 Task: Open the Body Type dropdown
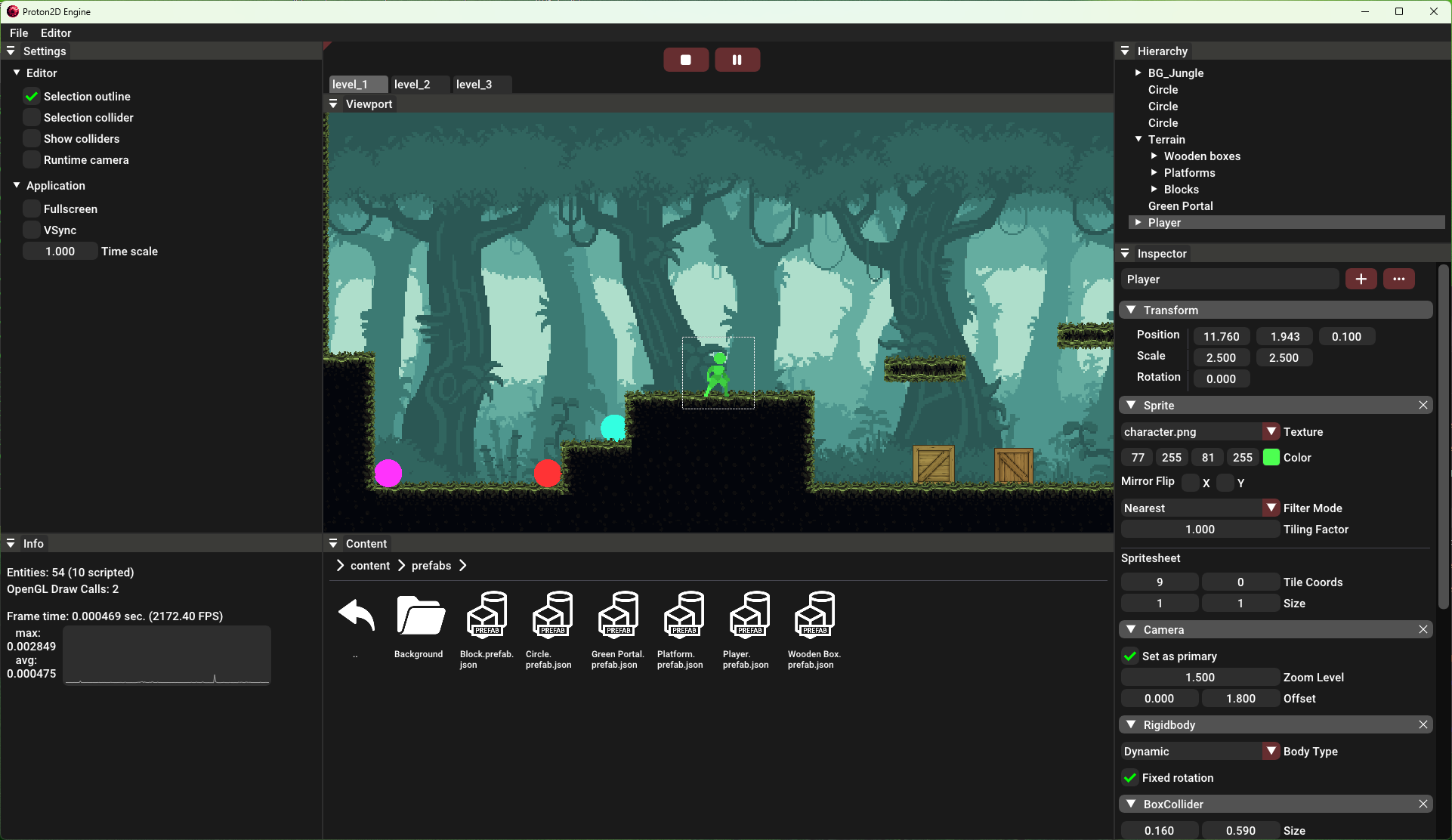1271,751
